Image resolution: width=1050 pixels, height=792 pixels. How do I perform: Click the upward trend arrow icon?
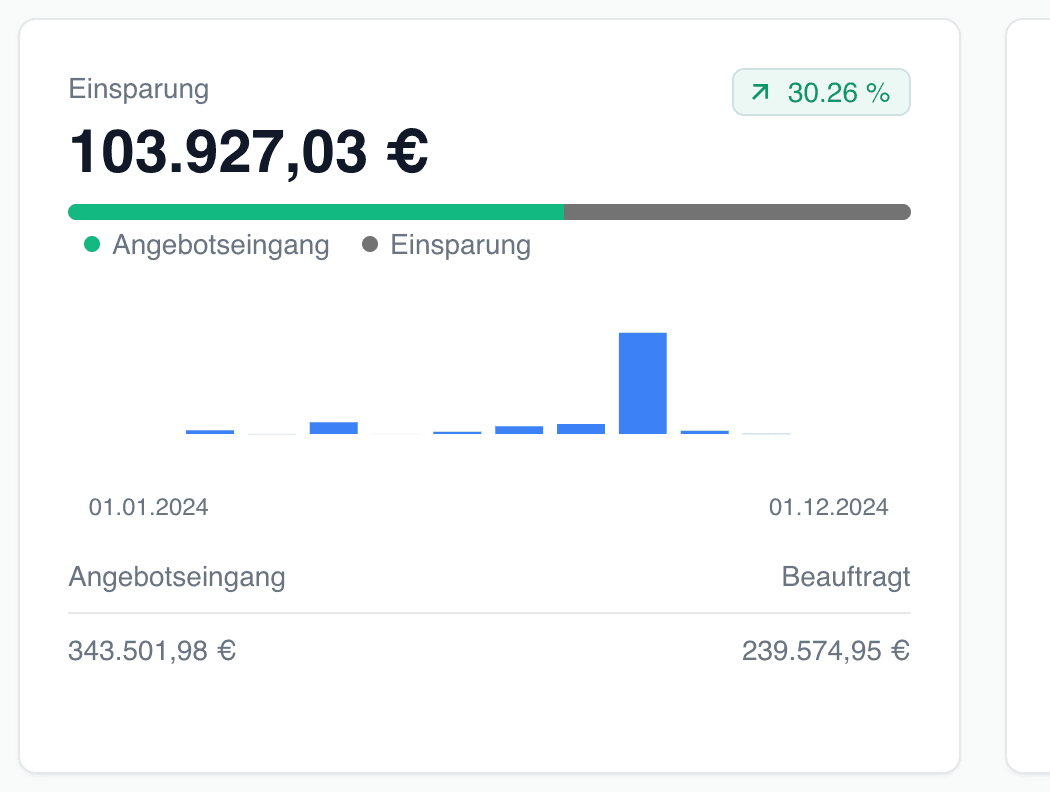(x=761, y=93)
